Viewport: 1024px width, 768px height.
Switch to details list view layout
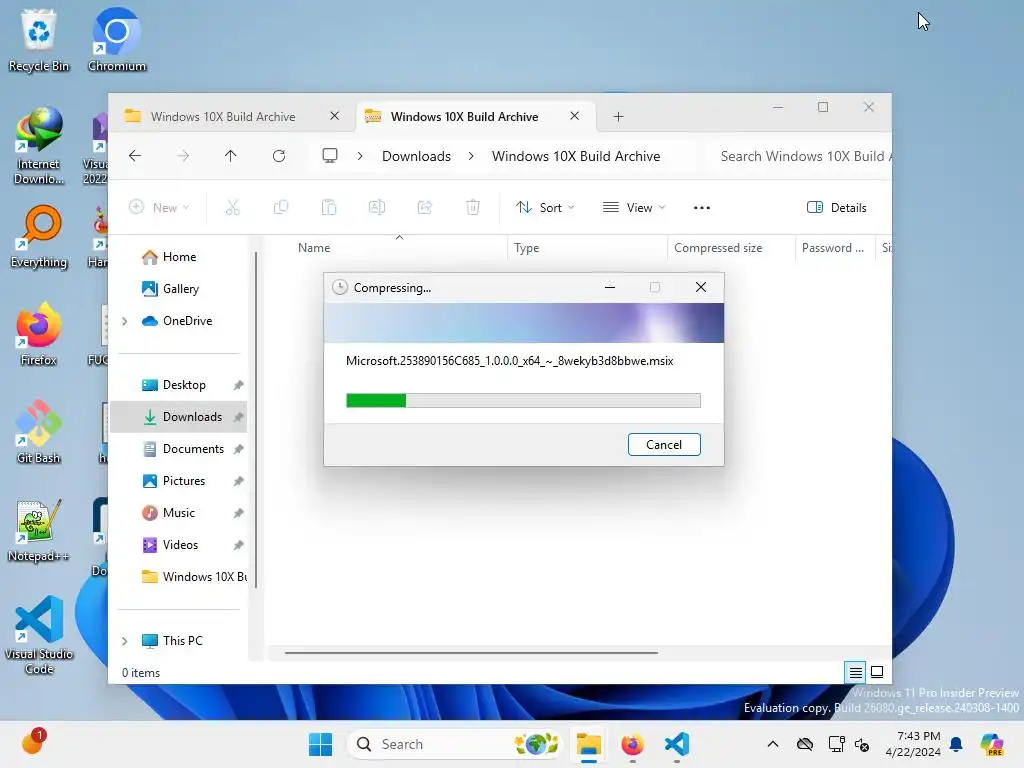(856, 672)
